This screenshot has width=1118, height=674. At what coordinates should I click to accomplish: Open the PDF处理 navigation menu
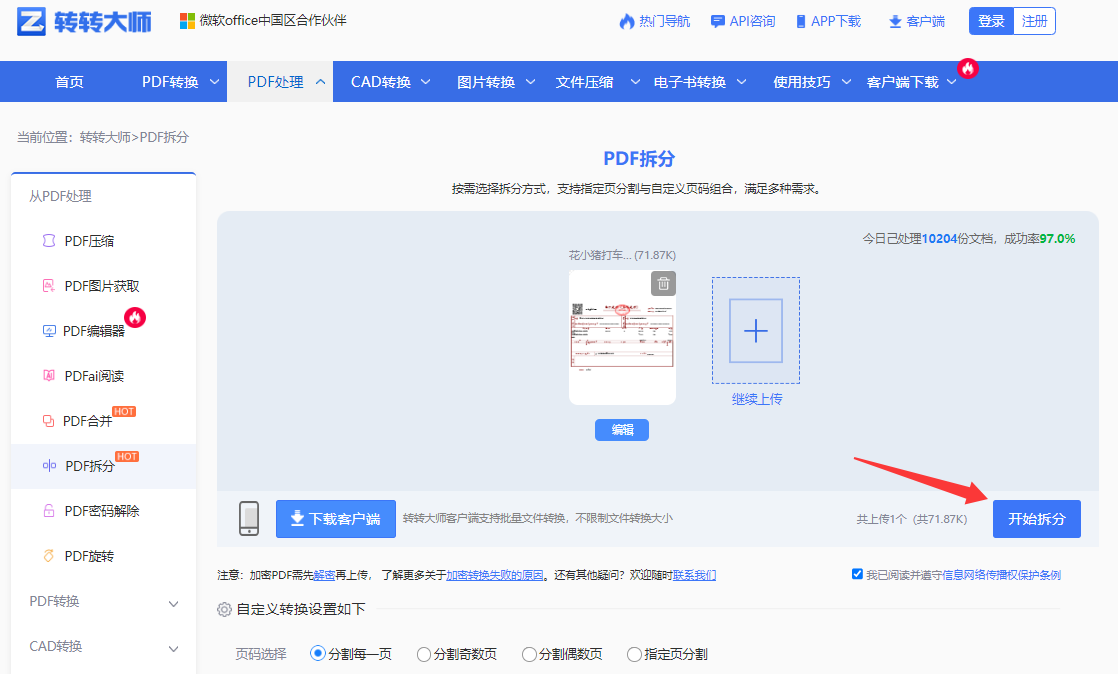(x=275, y=82)
